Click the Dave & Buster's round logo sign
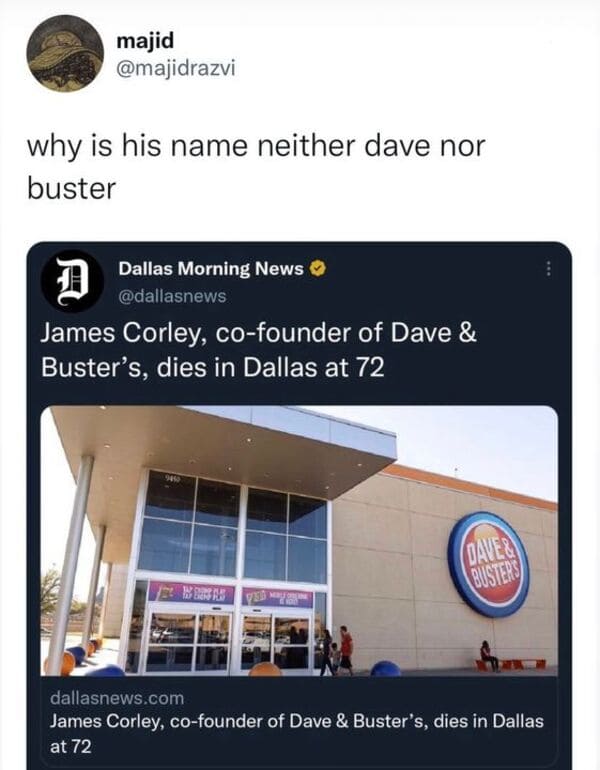Image resolution: width=600 pixels, height=770 pixels. pyautogui.click(x=488, y=564)
